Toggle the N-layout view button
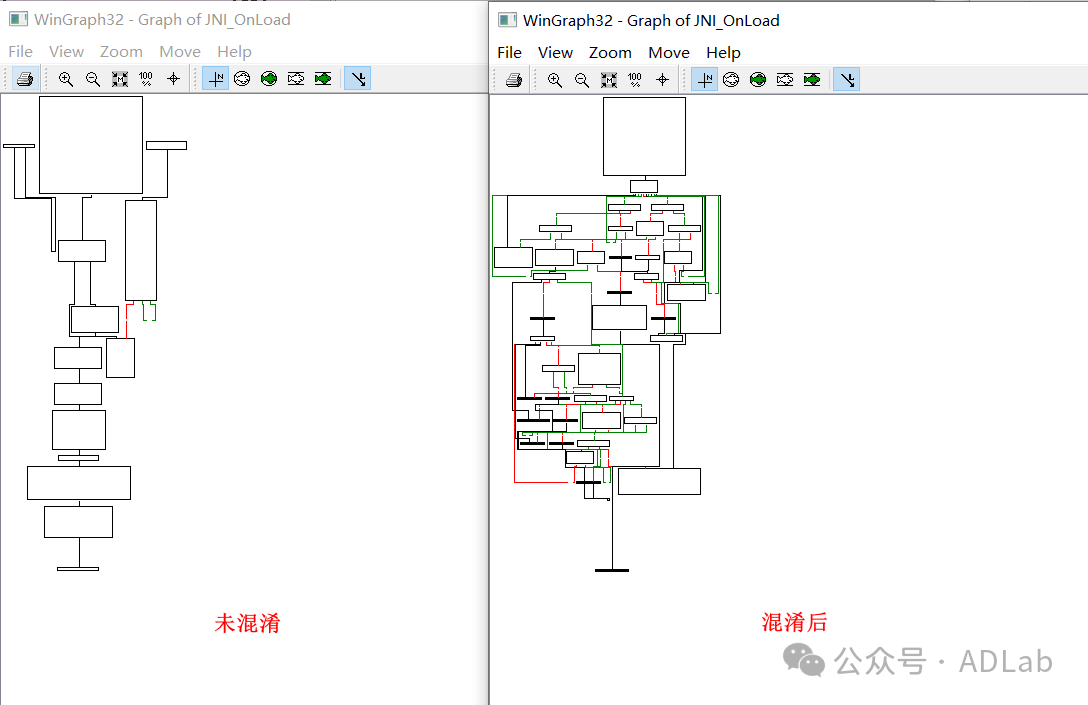 click(x=704, y=79)
